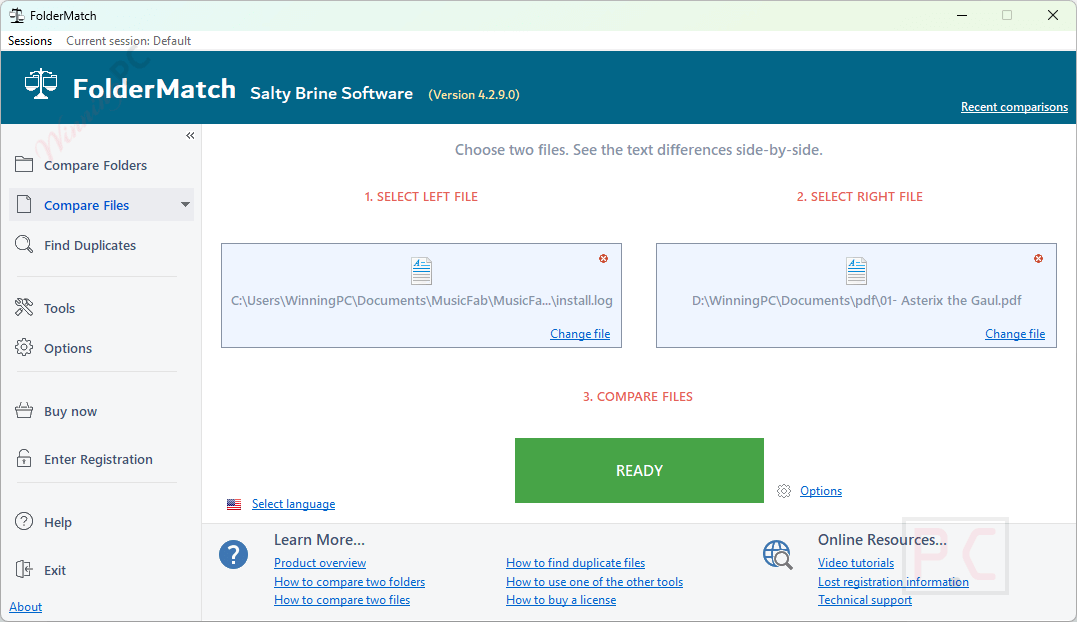Remove the left file install.log
This screenshot has width=1077, height=622.
(x=603, y=259)
